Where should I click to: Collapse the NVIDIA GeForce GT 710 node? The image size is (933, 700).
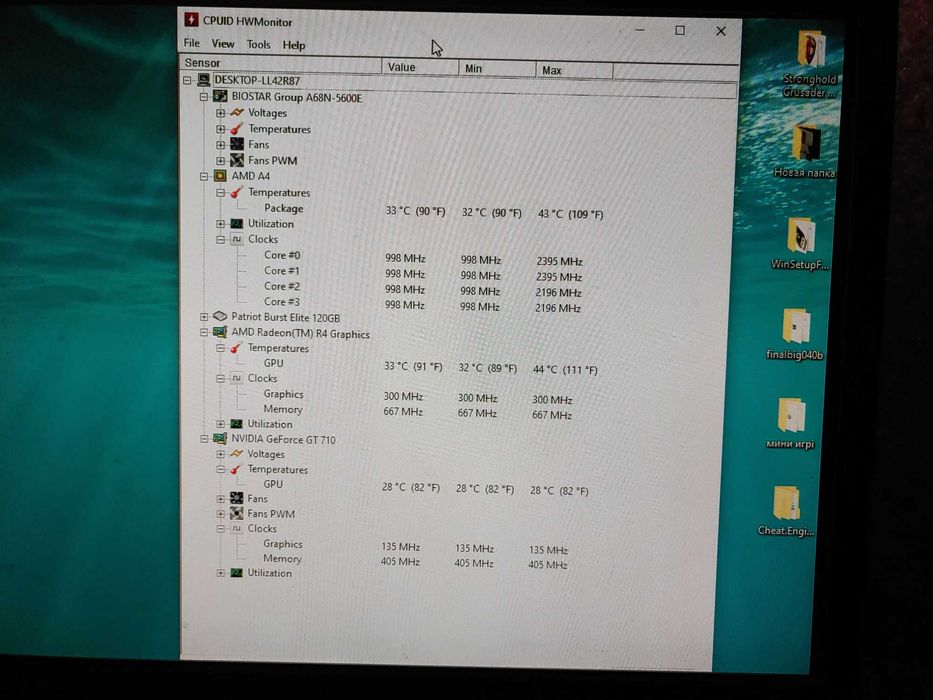pyautogui.click(x=204, y=439)
